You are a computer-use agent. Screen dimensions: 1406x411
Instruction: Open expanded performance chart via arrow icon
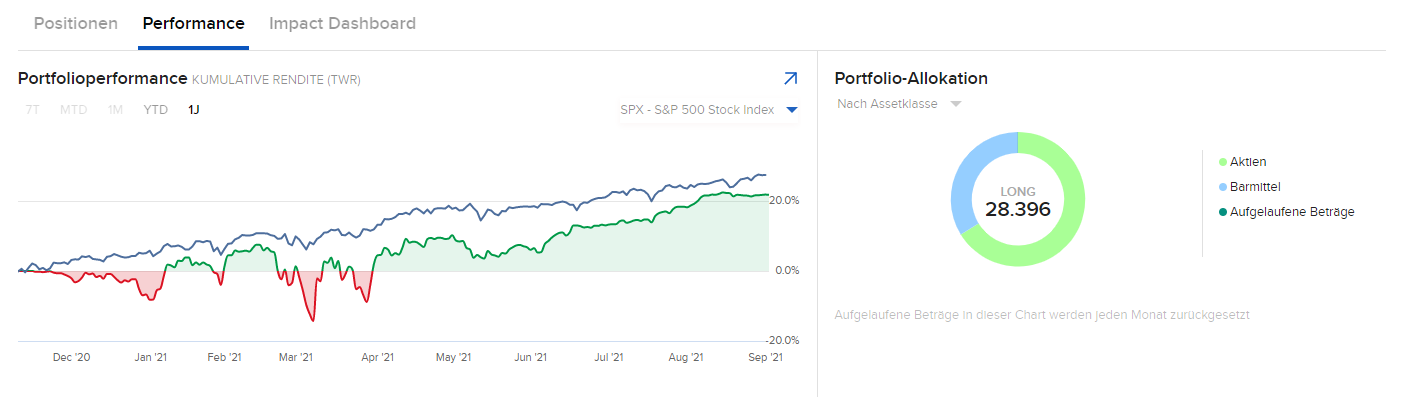pos(790,78)
